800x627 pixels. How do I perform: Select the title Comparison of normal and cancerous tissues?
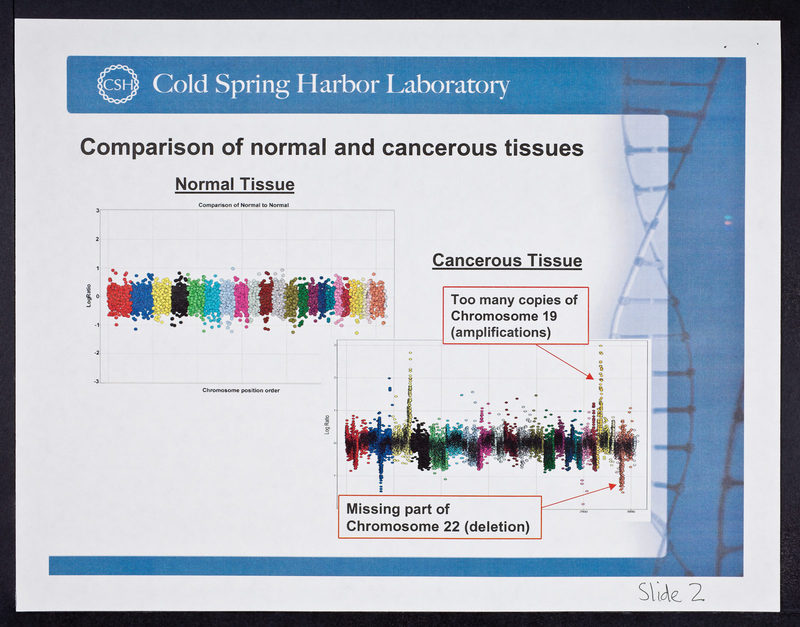coord(331,148)
